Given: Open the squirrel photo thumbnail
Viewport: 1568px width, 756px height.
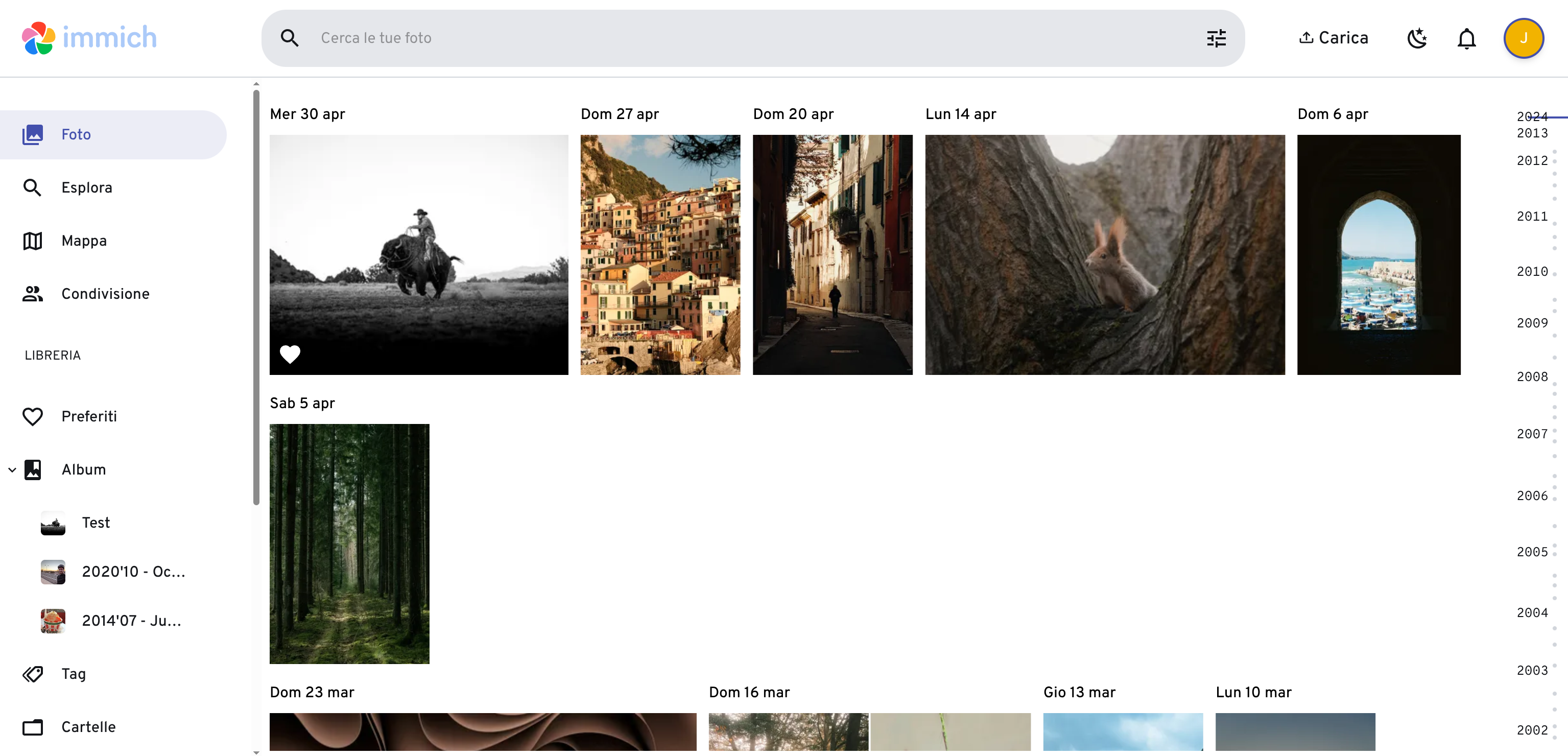Looking at the screenshot, I should (x=1104, y=254).
